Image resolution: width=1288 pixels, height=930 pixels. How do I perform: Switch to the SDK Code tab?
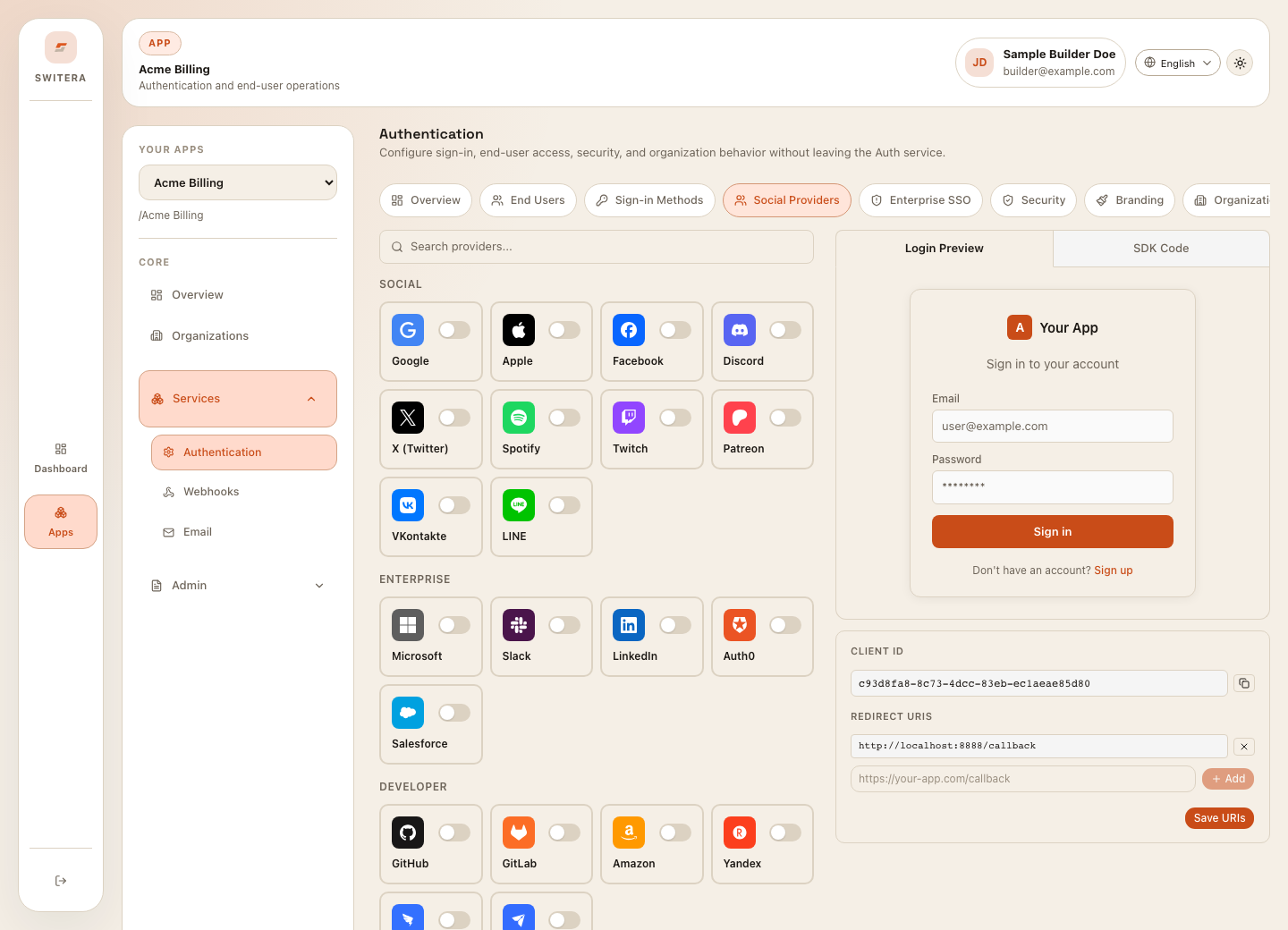pyautogui.click(x=1161, y=249)
